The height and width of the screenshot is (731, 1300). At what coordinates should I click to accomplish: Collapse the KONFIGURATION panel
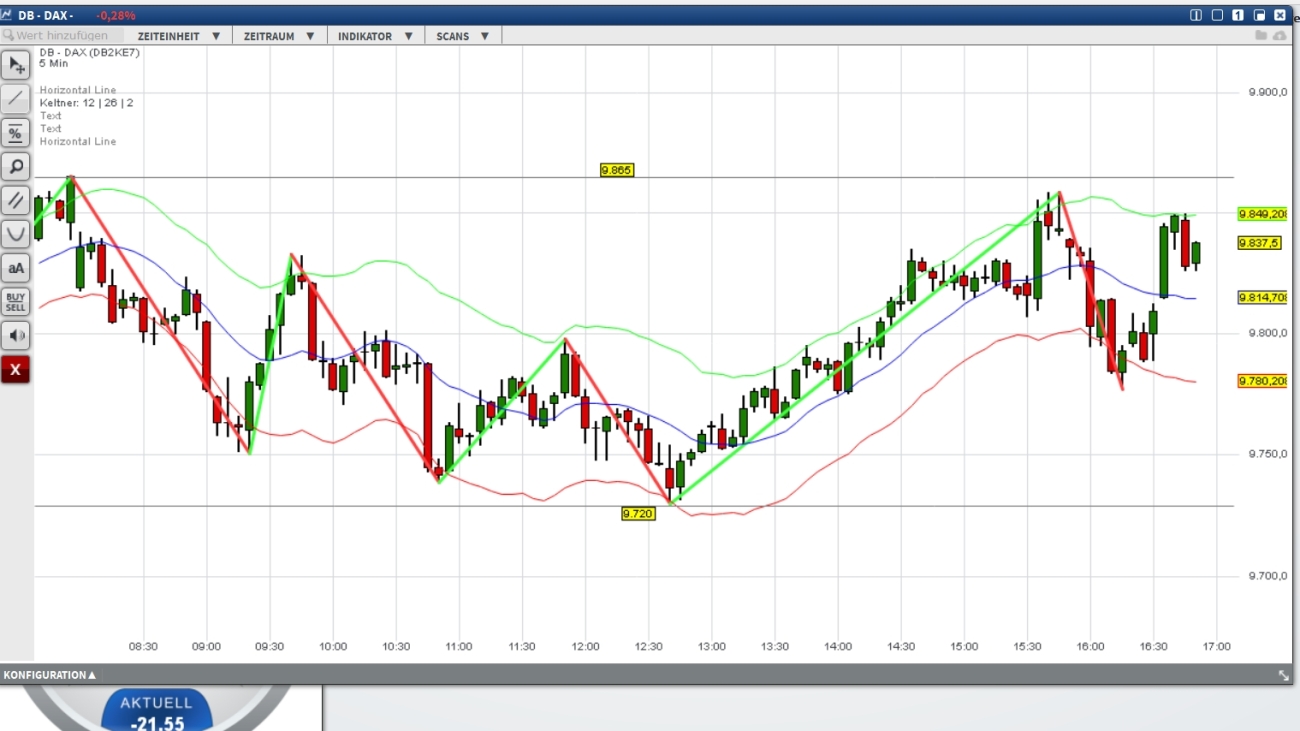click(x=49, y=674)
